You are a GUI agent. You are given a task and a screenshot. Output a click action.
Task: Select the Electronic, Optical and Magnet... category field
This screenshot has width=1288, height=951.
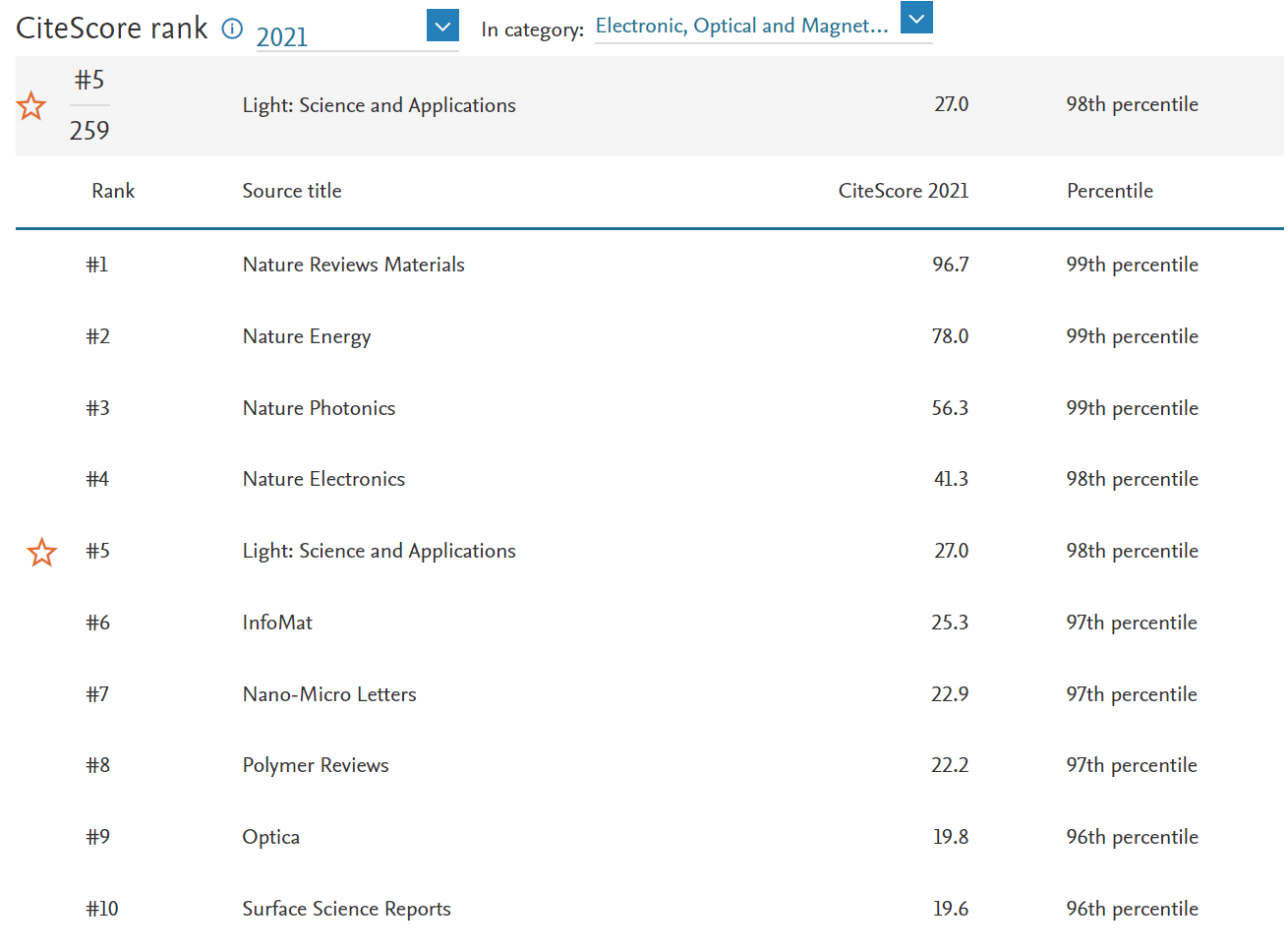click(x=741, y=27)
